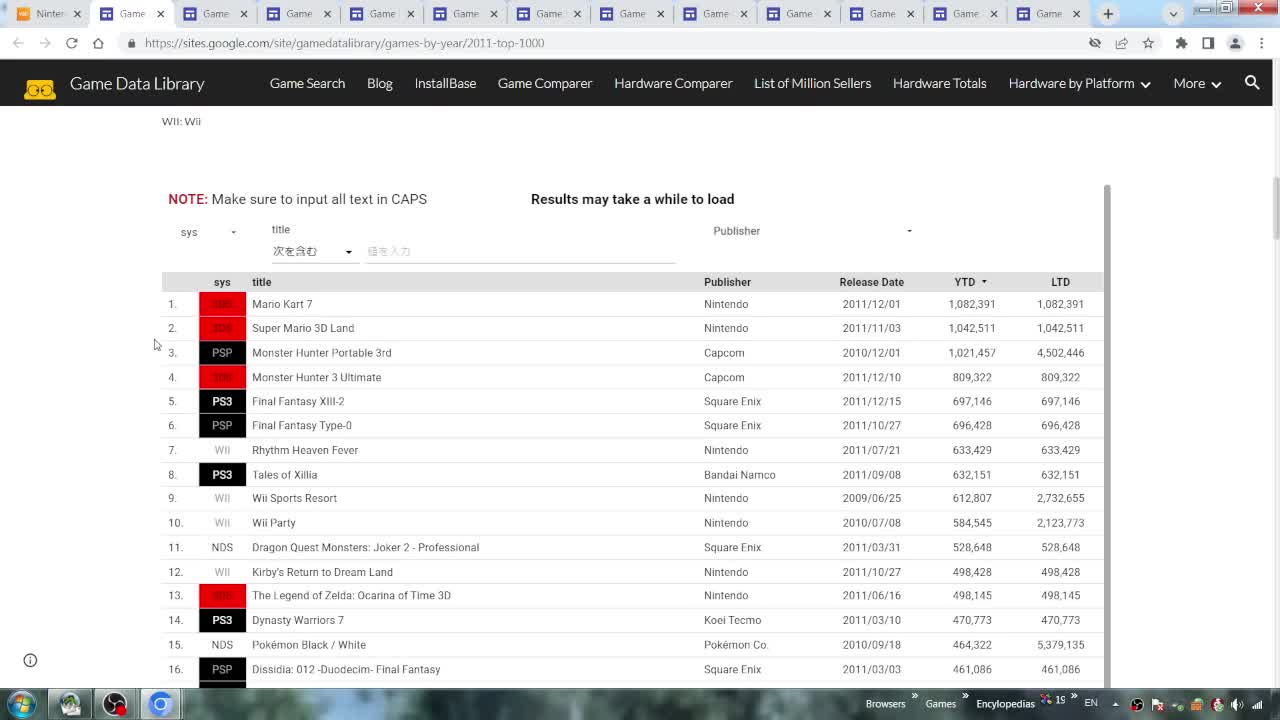Select the PSP badge for Monster Hunter Portable 3rd
The image size is (1280, 720).
click(x=222, y=353)
